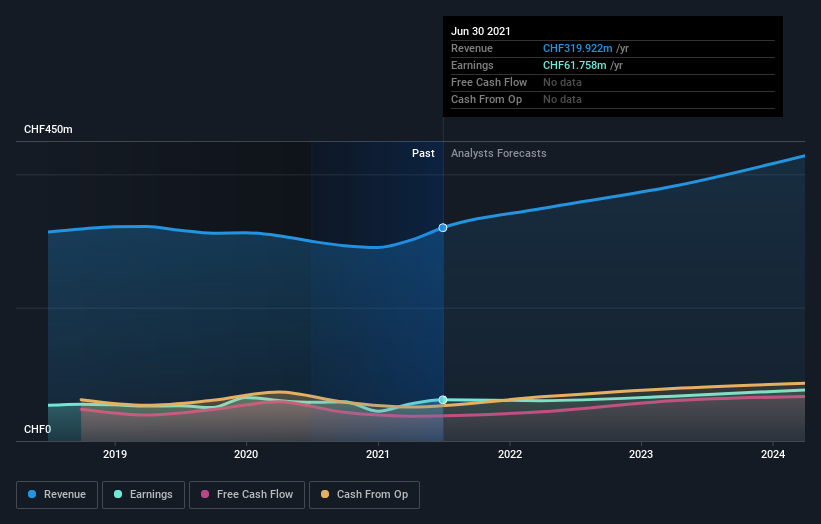Click the 2021 x-axis label
The height and width of the screenshot is (524, 821).
[x=378, y=454]
